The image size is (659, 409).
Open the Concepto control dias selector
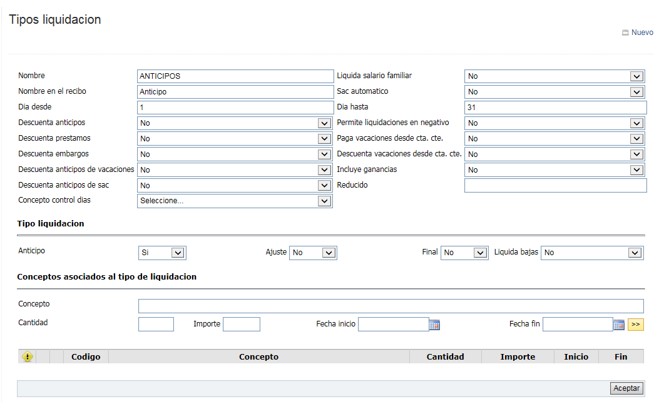pyautogui.click(x=233, y=201)
